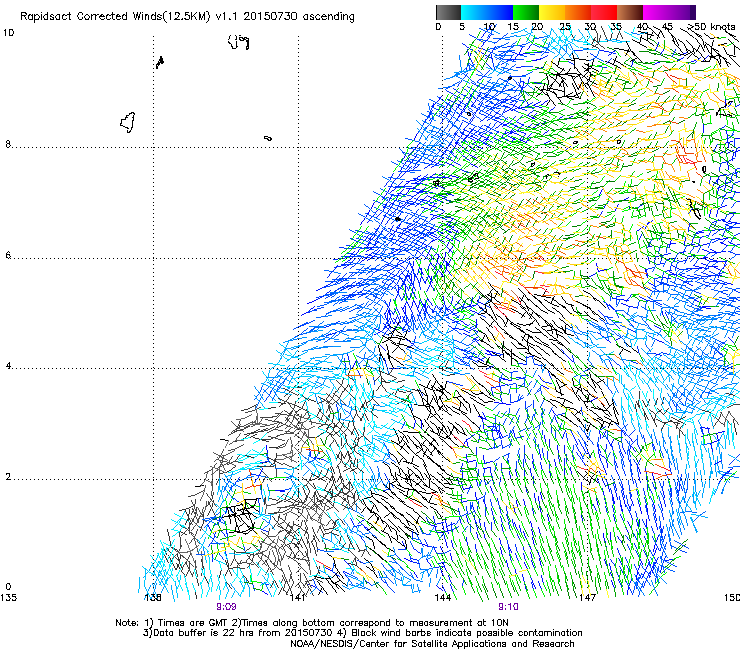The image size is (740, 650).
Task: Click the '35' legend scale label
Action: pyautogui.click(x=616, y=27)
